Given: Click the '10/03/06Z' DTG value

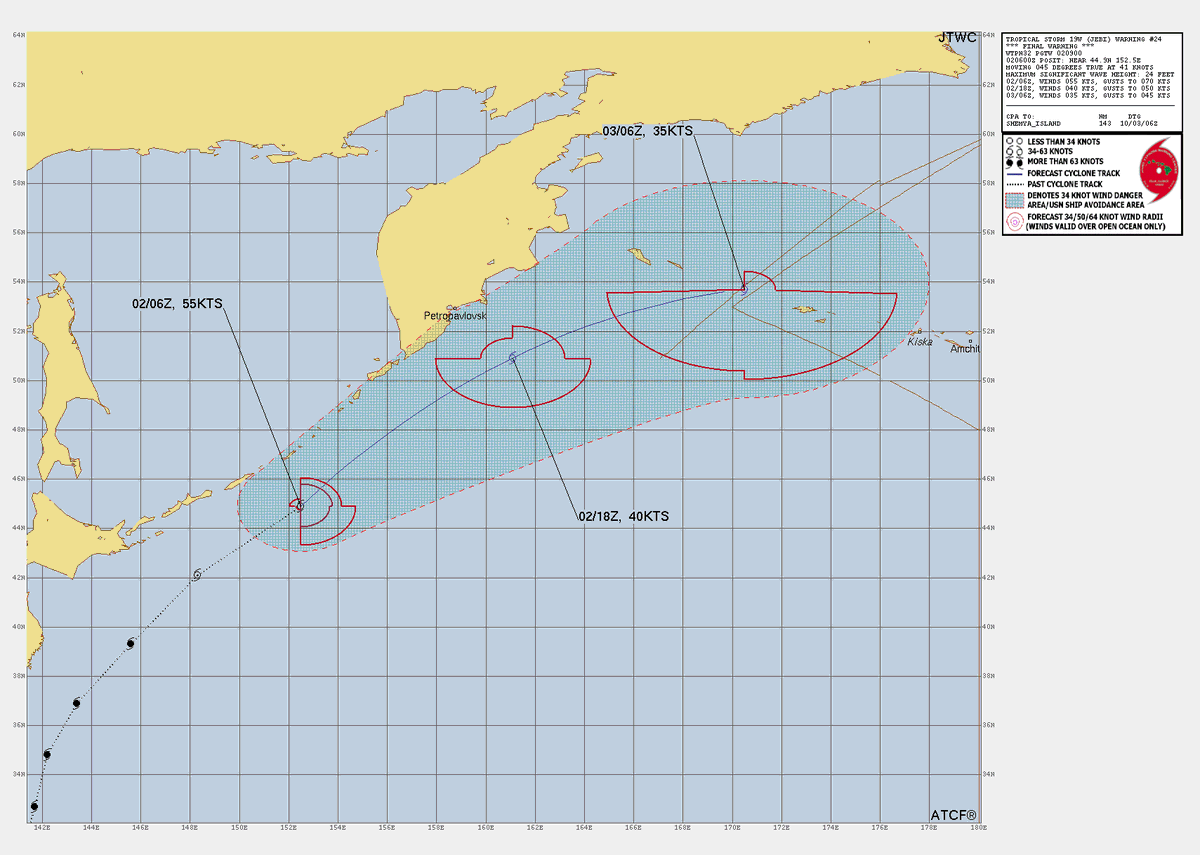Looking at the screenshot, I should [x=1139, y=124].
